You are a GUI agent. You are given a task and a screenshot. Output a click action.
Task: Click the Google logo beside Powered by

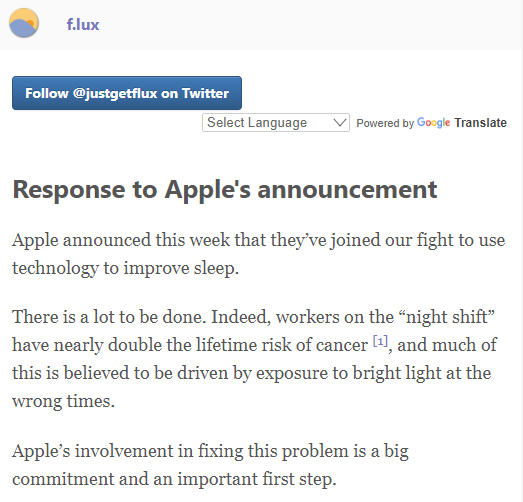[x=434, y=123]
